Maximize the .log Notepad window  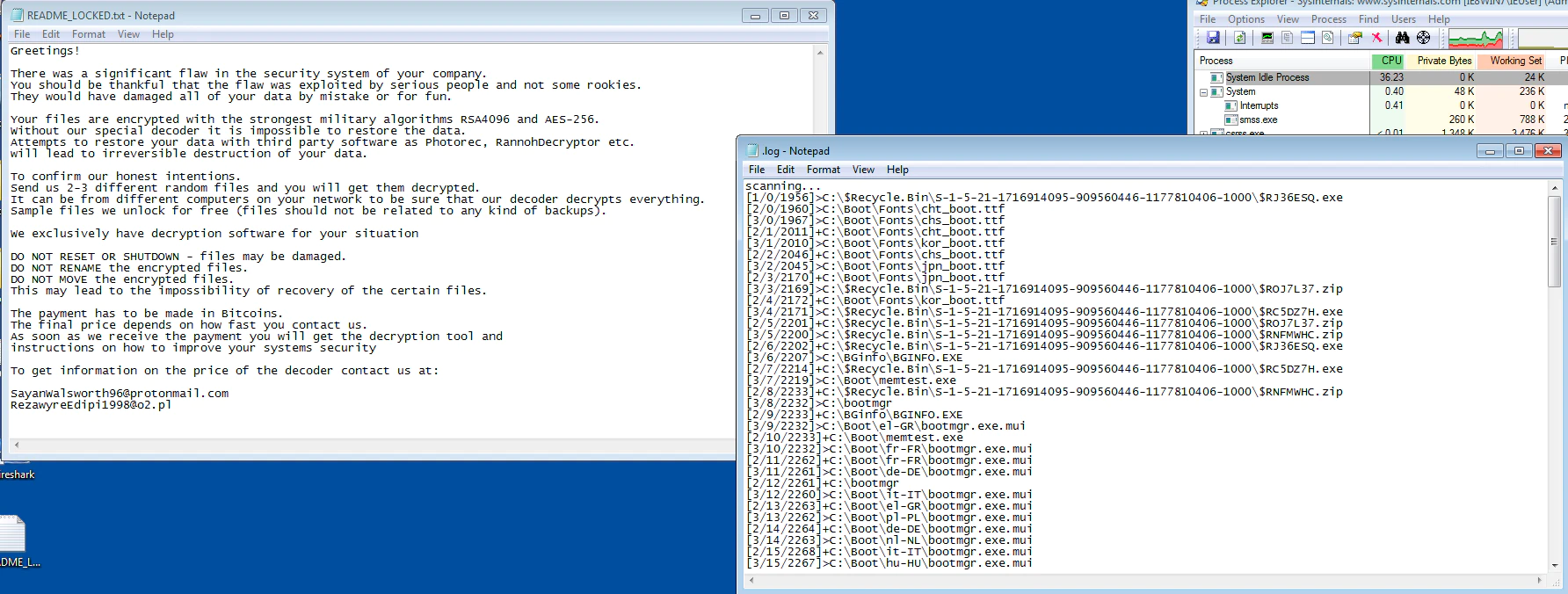1519,151
